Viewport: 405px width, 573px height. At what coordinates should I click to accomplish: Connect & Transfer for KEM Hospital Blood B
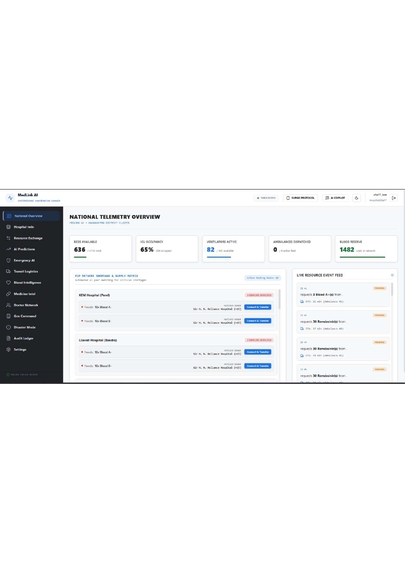click(x=258, y=321)
